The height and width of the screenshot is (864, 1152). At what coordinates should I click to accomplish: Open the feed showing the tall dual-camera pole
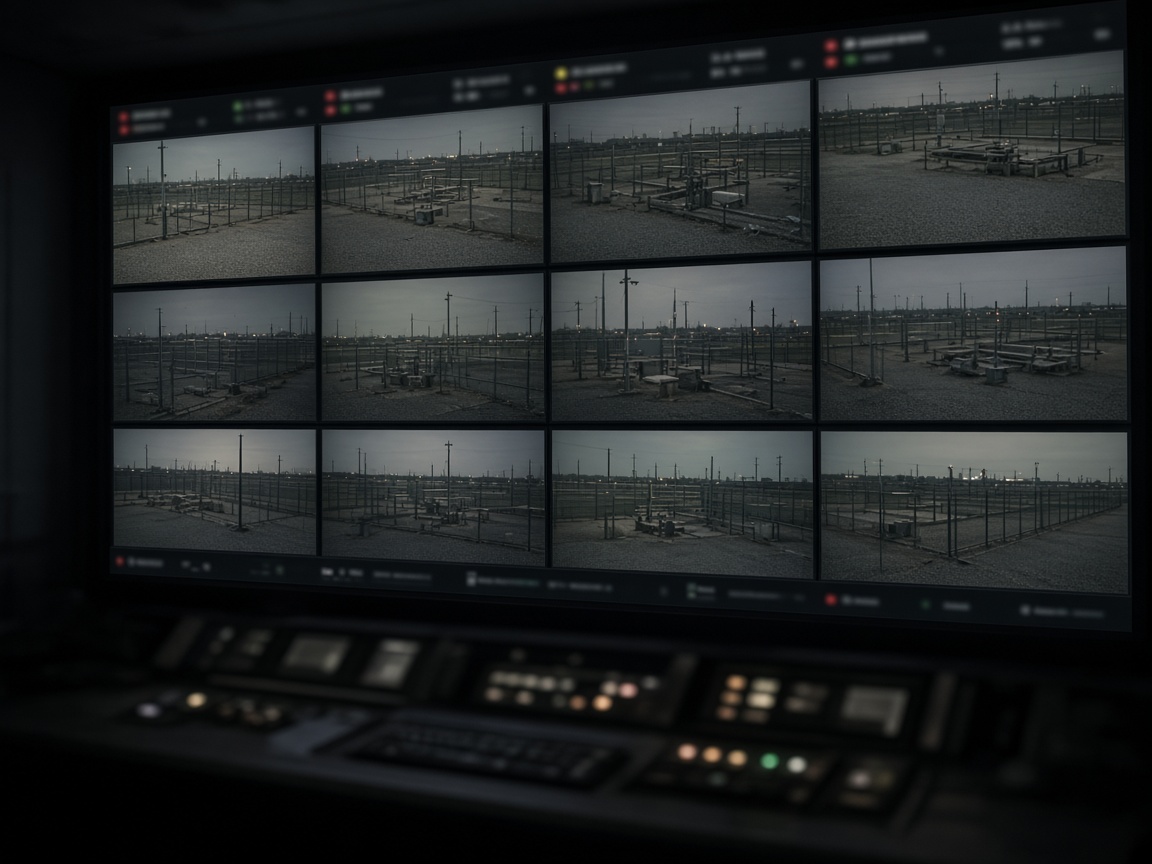tap(681, 342)
